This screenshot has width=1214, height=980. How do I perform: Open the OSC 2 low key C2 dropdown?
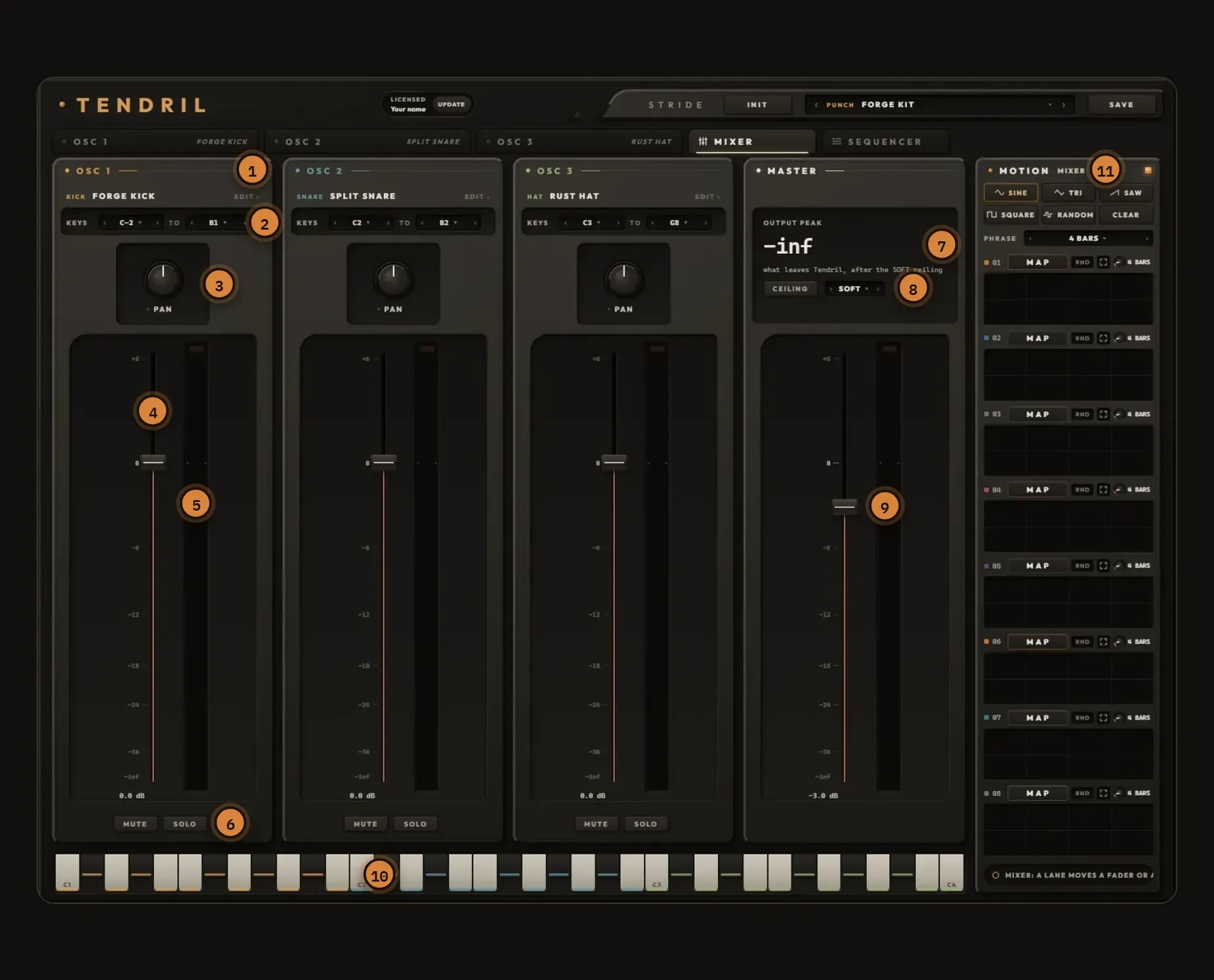tap(361, 223)
